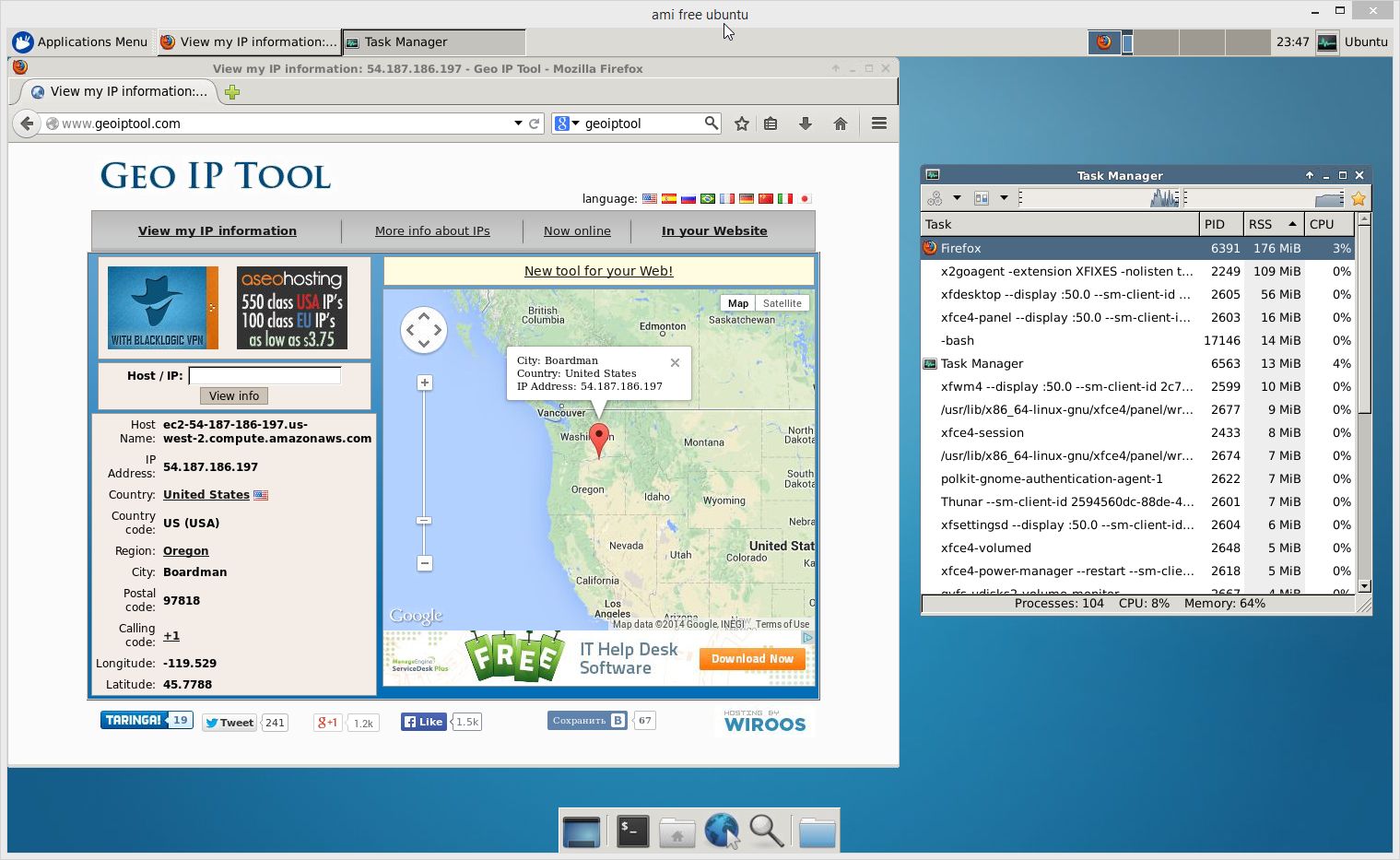Bookmark this page with the star icon
1400x860 pixels.
pos(741,124)
